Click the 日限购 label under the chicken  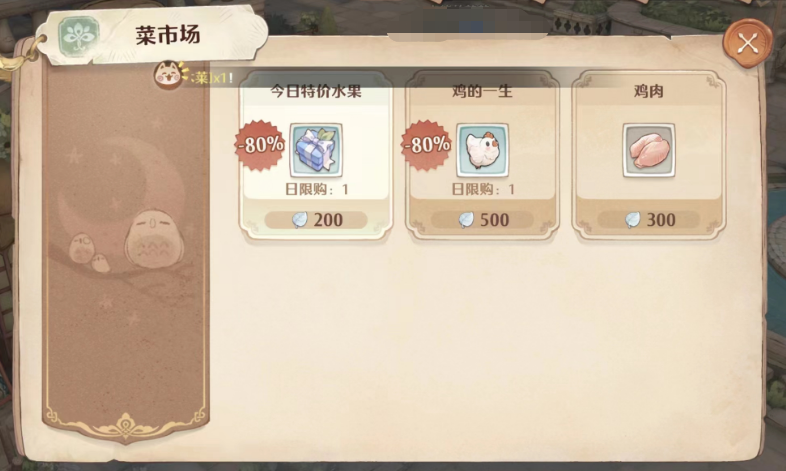pos(483,189)
